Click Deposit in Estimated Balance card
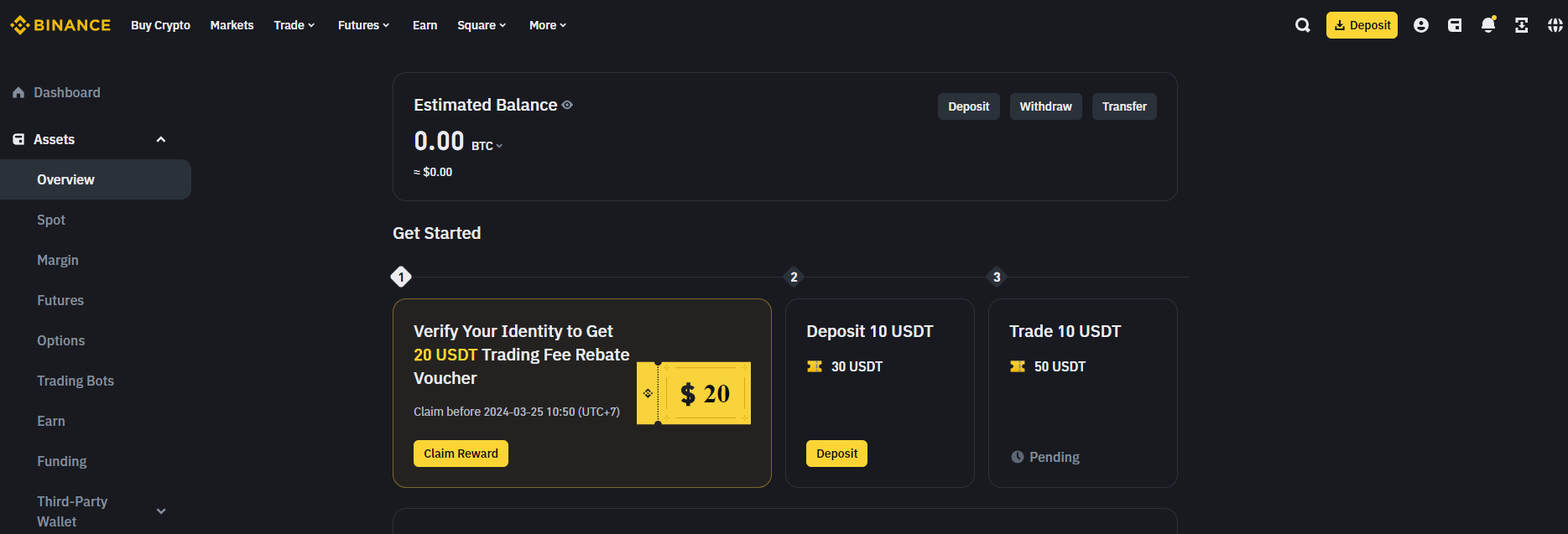Viewport: 1568px width, 534px height. click(x=968, y=106)
